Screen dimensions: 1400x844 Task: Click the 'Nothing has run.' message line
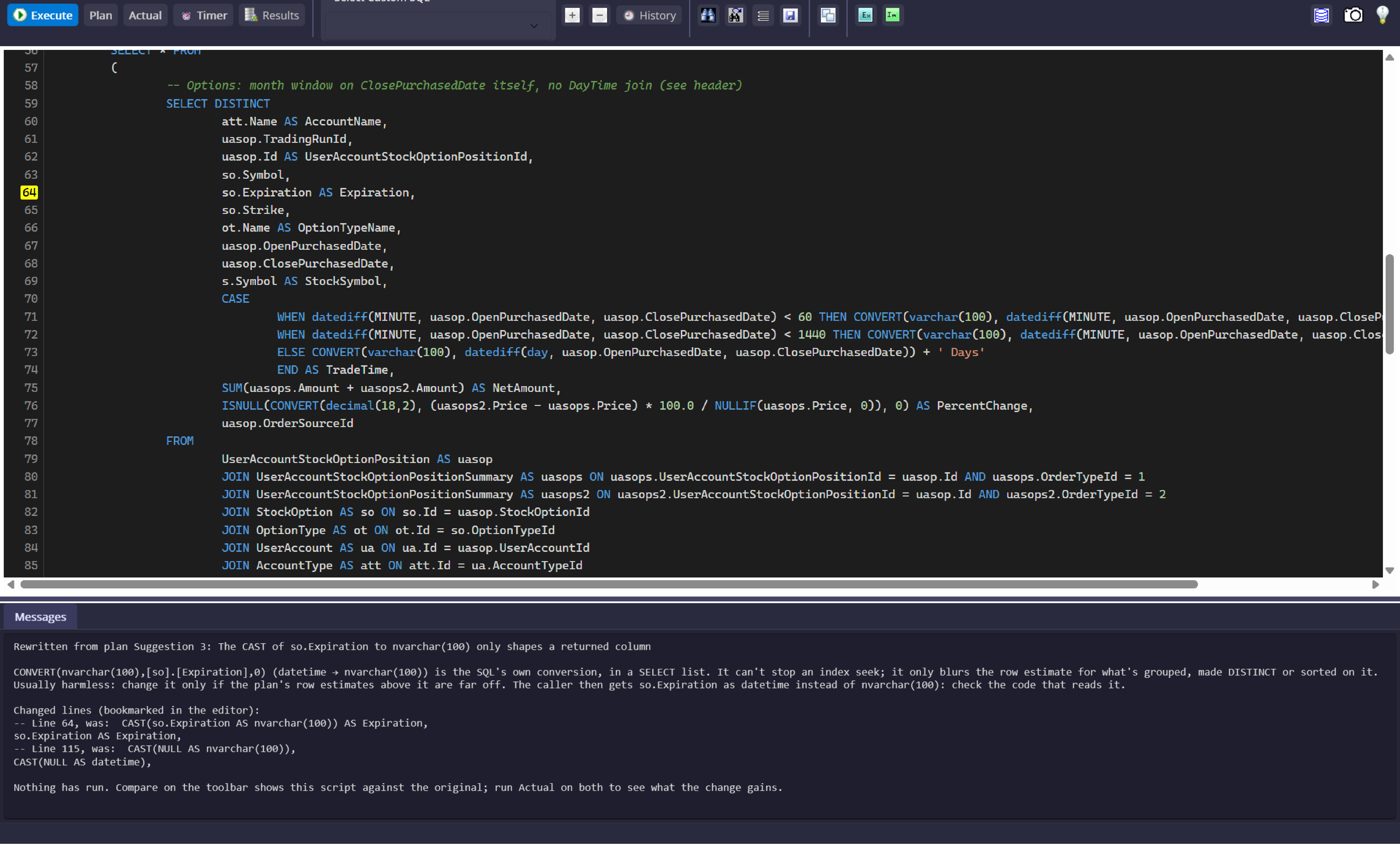[x=398, y=787]
